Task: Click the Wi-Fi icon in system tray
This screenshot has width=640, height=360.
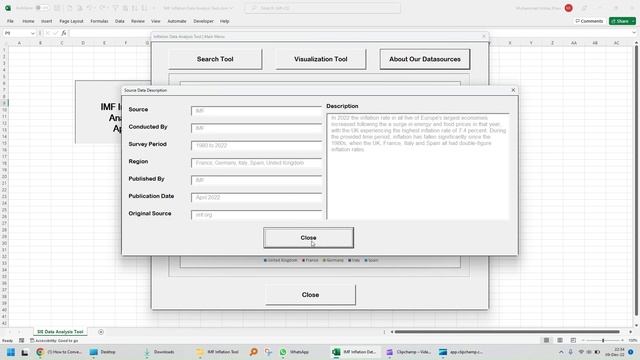Action: (x=581, y=352)
